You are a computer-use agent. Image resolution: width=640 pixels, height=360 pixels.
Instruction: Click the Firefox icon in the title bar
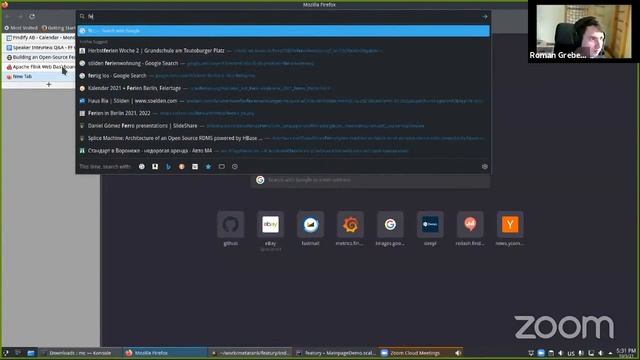tap(5, 4)
